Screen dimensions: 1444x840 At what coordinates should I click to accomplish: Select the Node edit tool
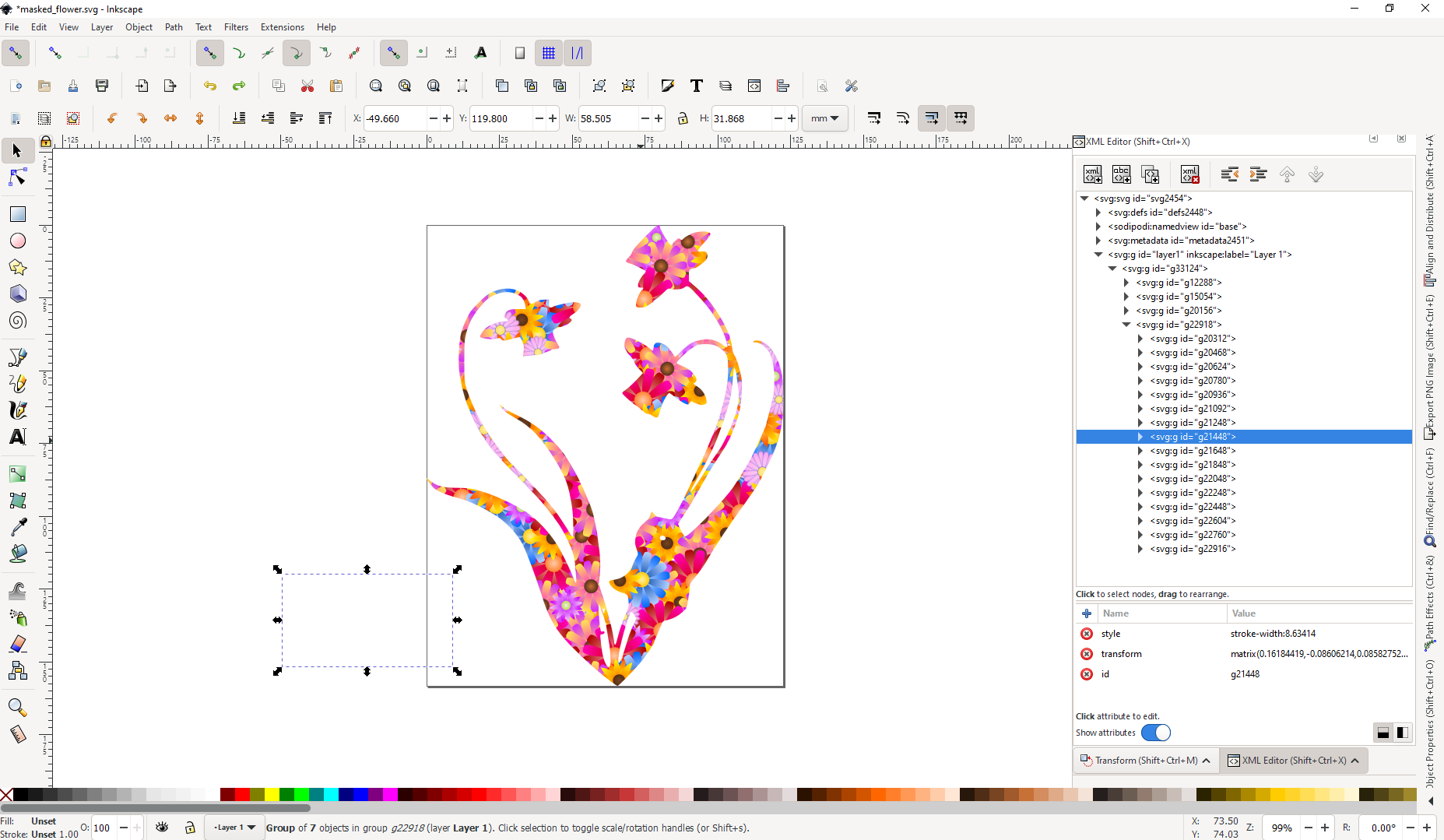pyautogui.click(x=17, y=178)
